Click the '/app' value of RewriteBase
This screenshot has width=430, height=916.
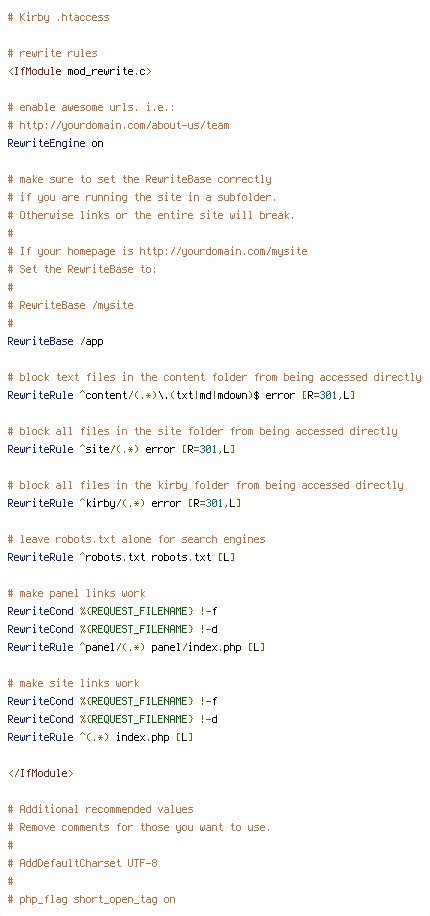(92, 341)
